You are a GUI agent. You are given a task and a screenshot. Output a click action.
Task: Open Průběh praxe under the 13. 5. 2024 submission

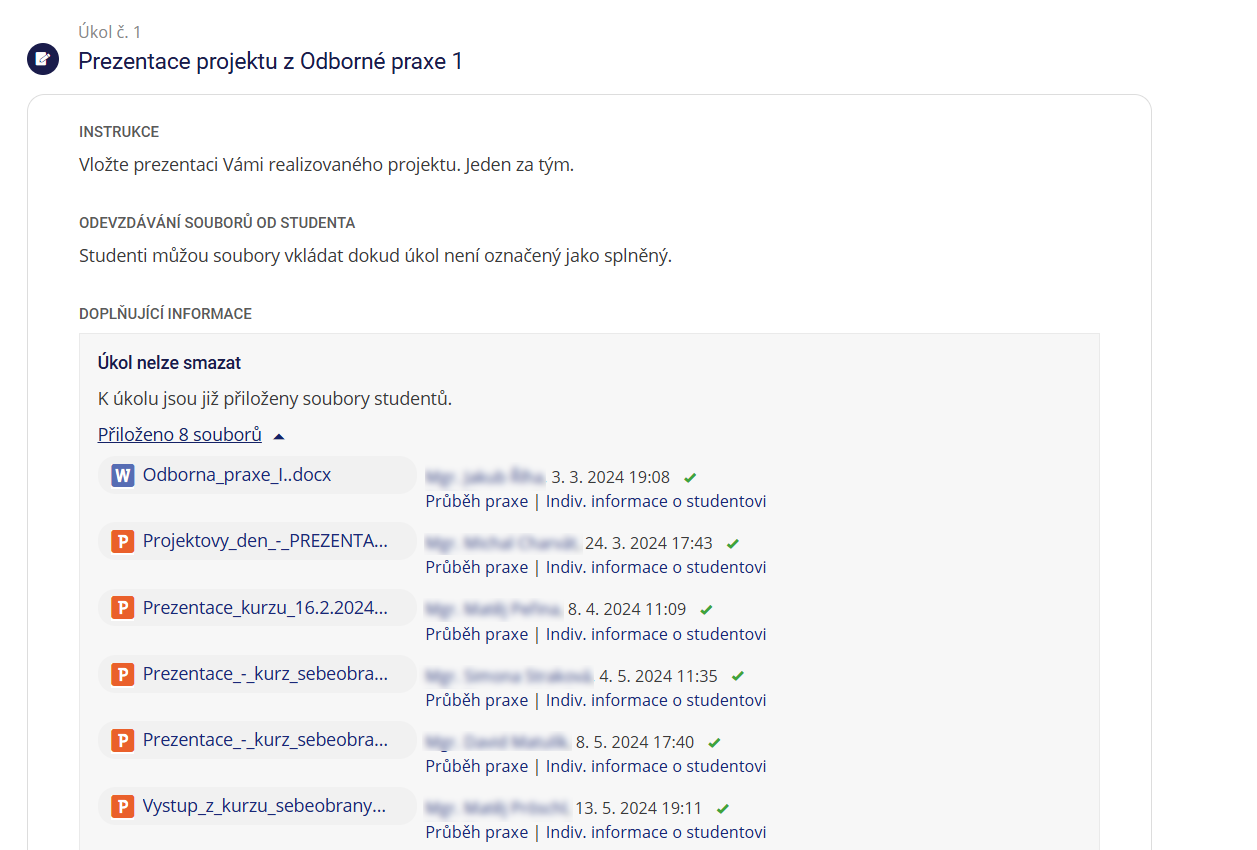click(476, 832)
